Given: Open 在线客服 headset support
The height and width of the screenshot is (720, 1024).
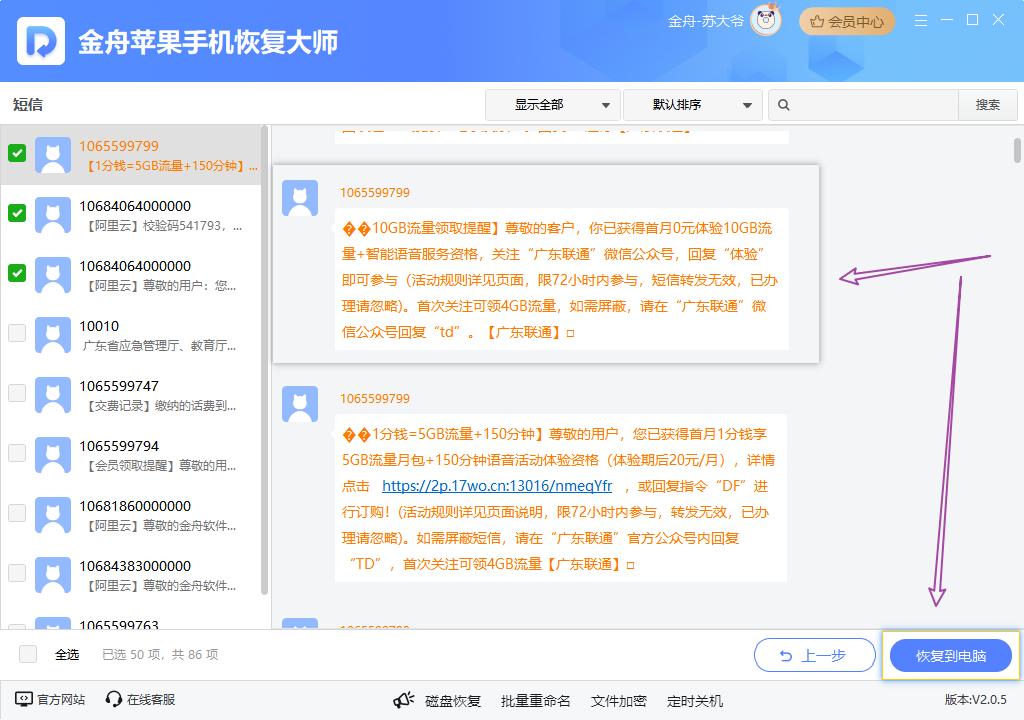Looking at the screenshot, I should (x=114, y=699).
